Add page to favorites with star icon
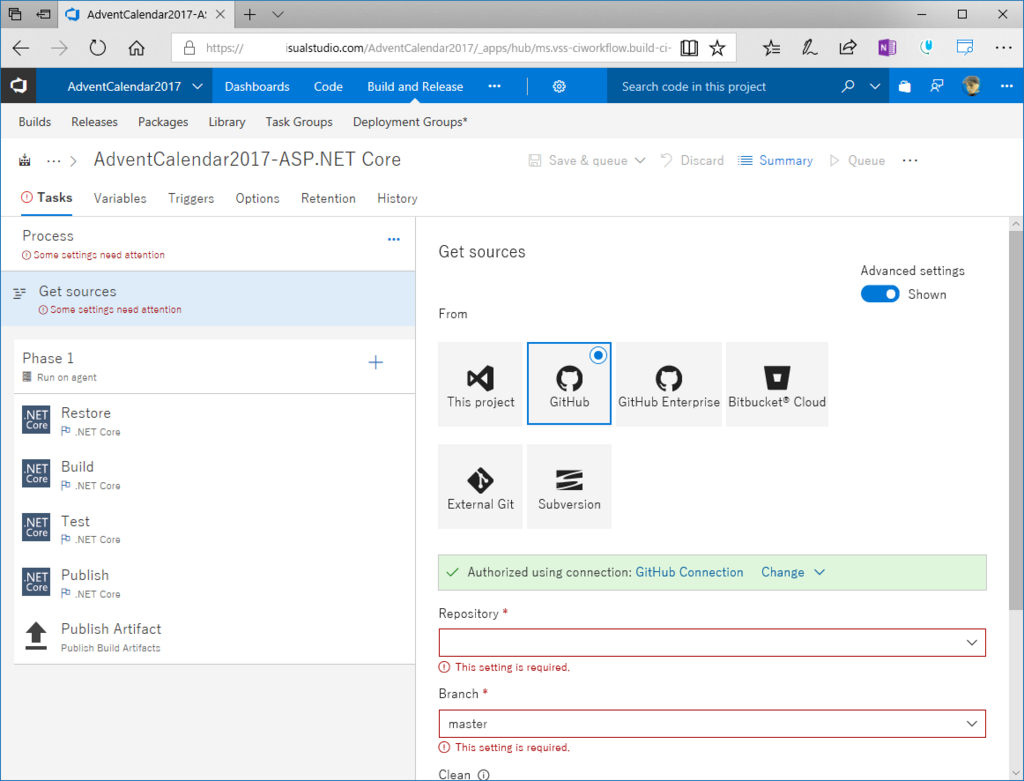 point(717,48)
